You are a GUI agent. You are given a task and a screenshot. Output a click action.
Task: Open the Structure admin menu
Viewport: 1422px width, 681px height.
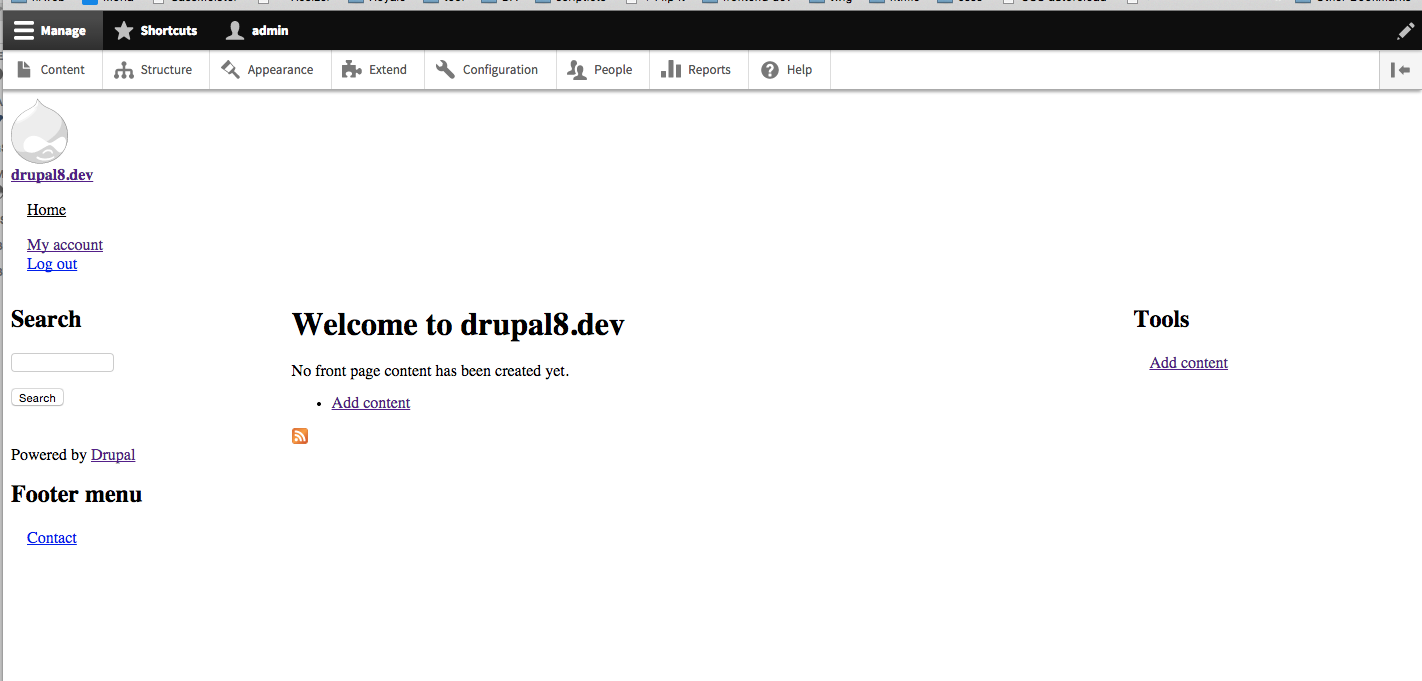154,70
